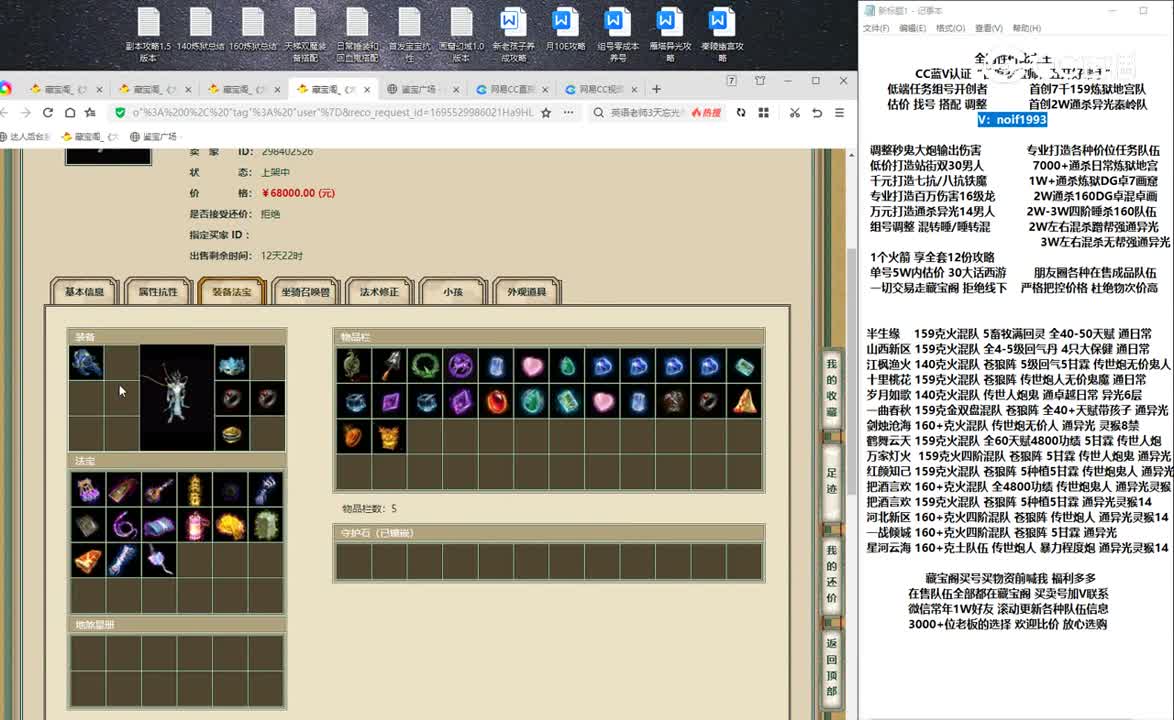Select the lute artifact in the 法宝 panel
Image resolution: width=1174 pixels, height=720 pixels.
coord(159,489)
